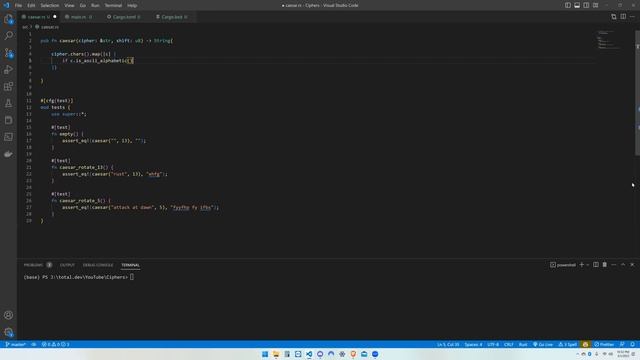
Task: Open the Selection menu
Action: [x=49, y=5]
